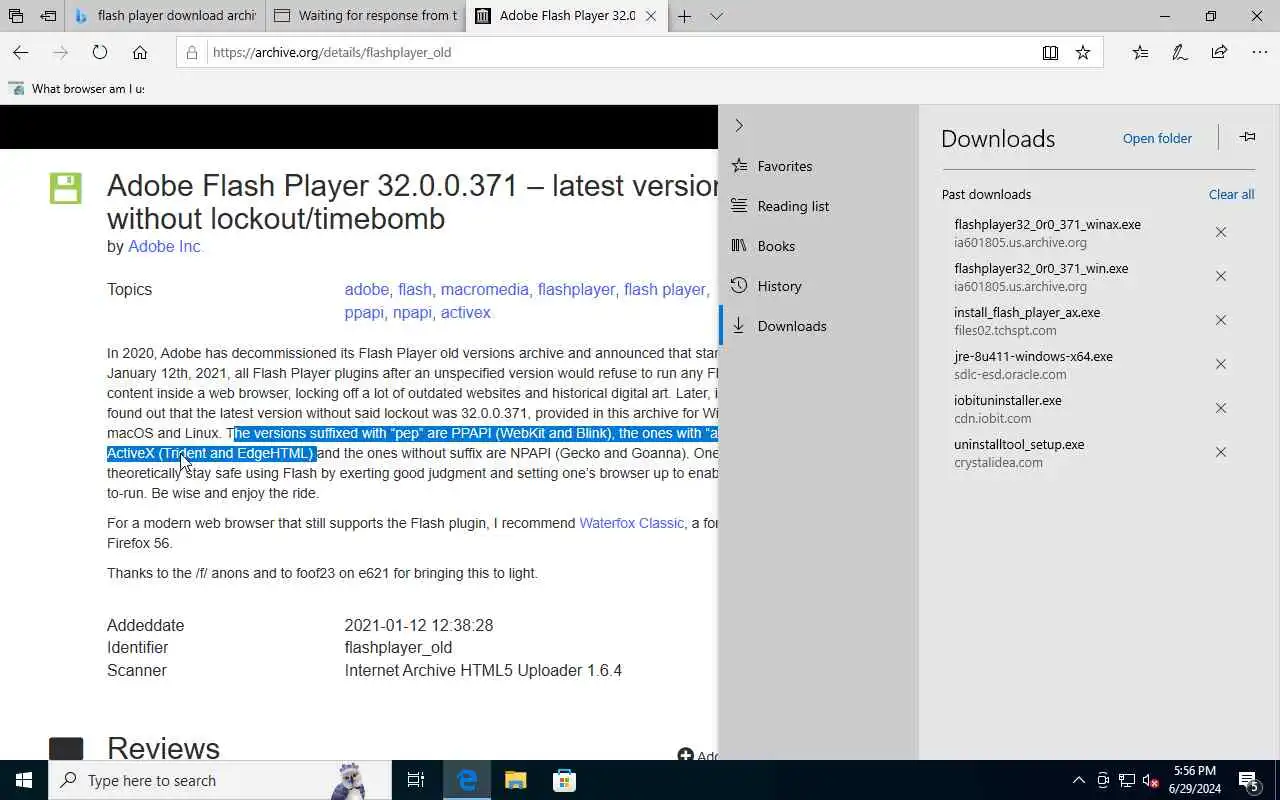
Task: Click the muted volume tray icon
Action: (1151, 780)
